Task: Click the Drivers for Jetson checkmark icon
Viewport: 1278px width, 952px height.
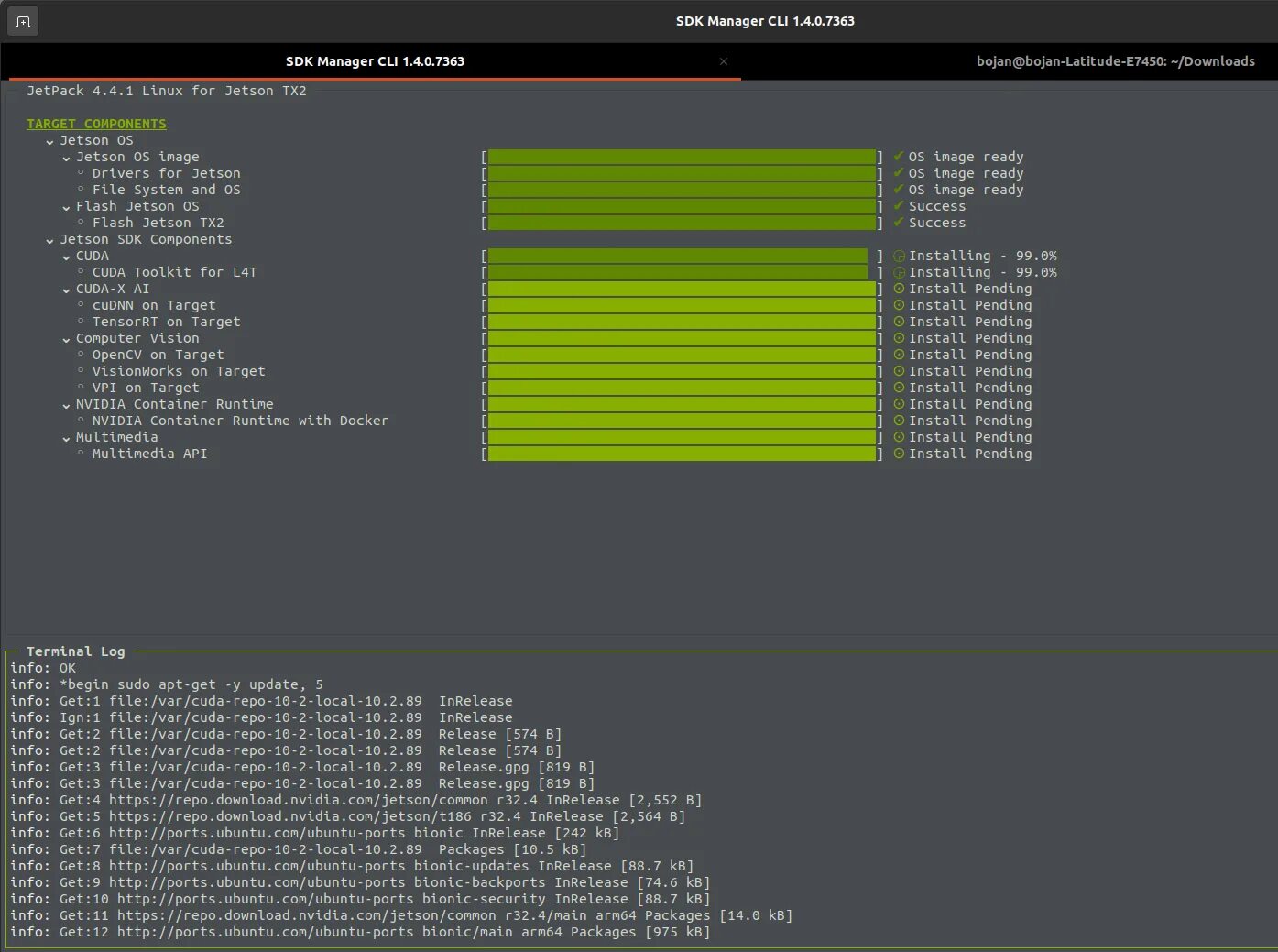Action: 899,173
